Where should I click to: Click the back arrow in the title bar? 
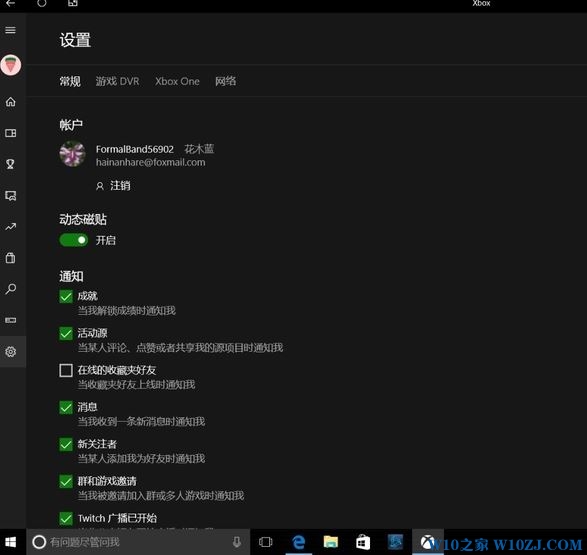point(10,3)
